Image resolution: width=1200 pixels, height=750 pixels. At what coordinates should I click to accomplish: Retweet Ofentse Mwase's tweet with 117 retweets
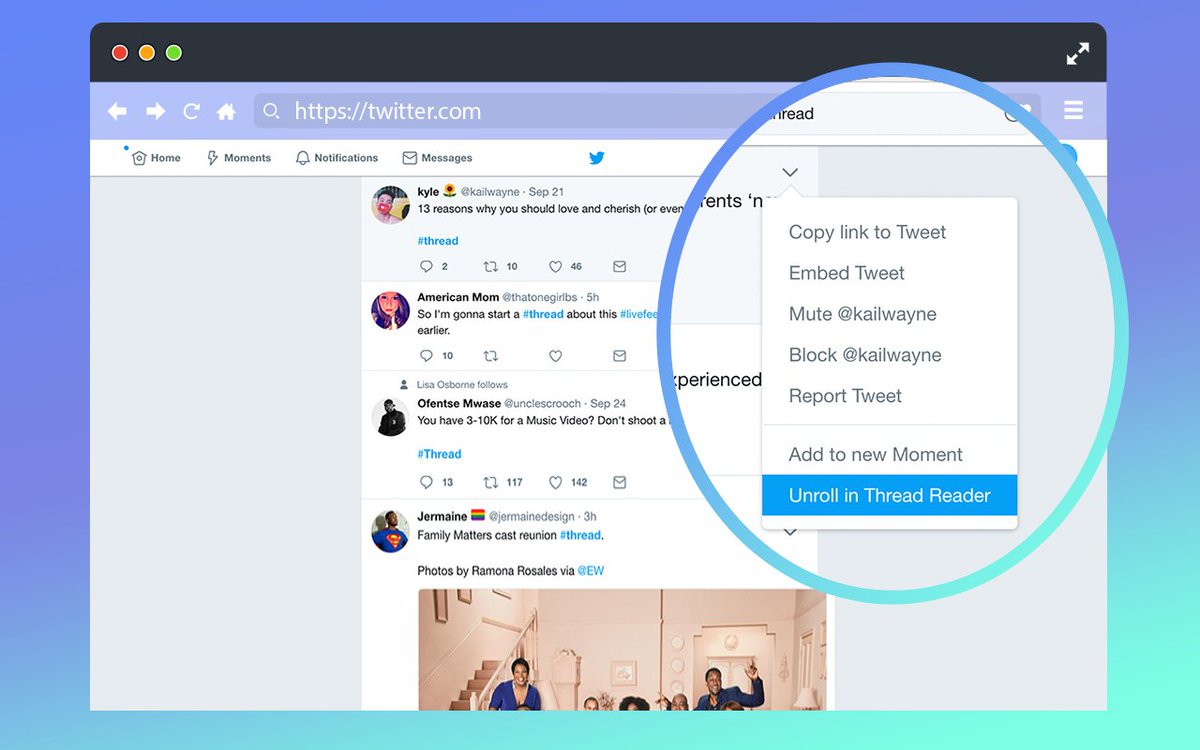click(x=491, y=482)
